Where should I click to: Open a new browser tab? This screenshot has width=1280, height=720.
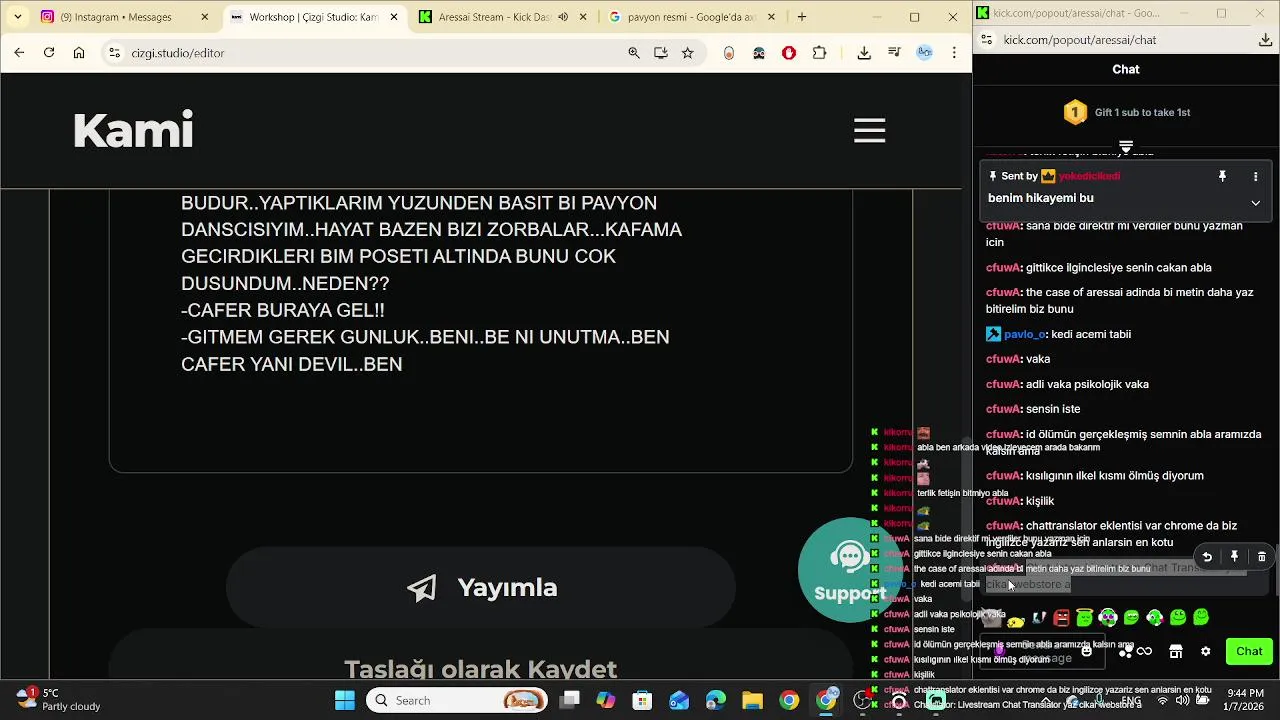(x=802, y=17)
